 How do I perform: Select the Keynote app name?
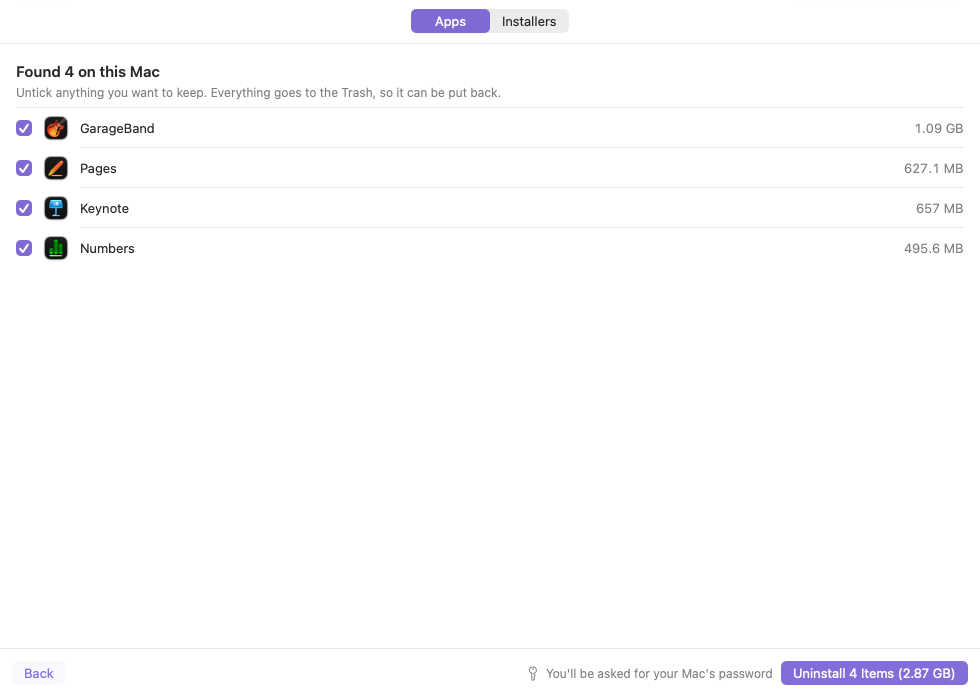coord(104,208)
